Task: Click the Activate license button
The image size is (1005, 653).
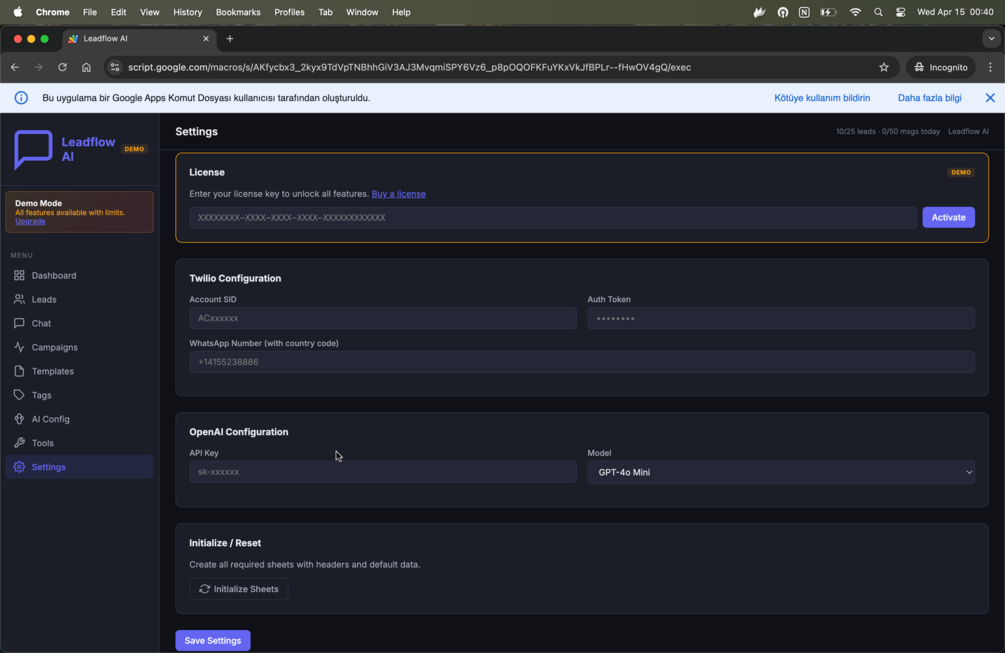Action: click(x=948, y=217)
